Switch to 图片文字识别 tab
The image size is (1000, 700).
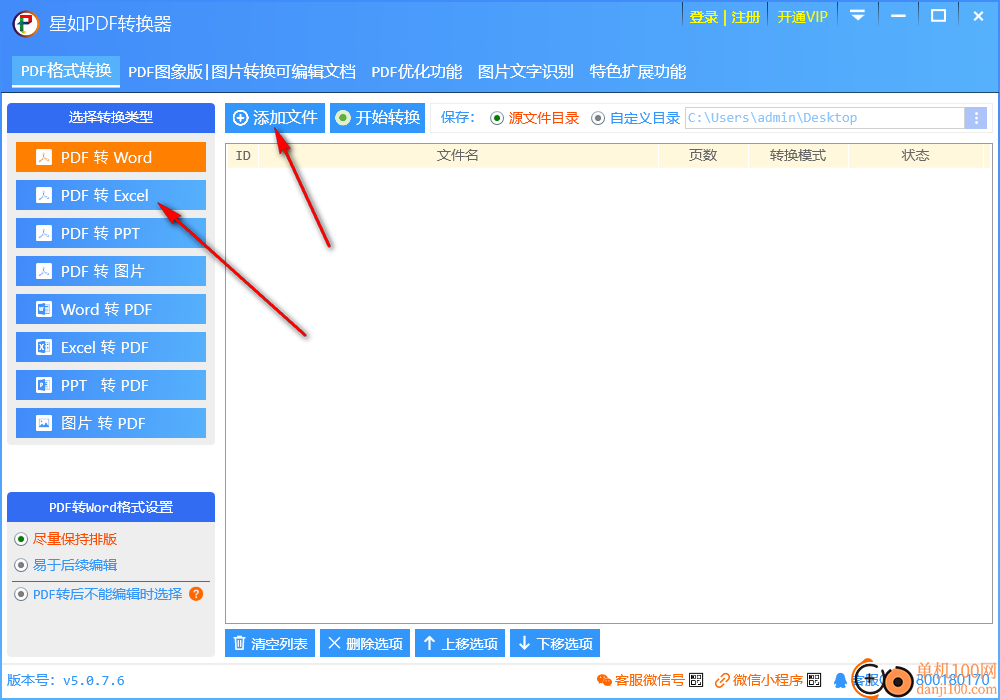tap(526, 71)
